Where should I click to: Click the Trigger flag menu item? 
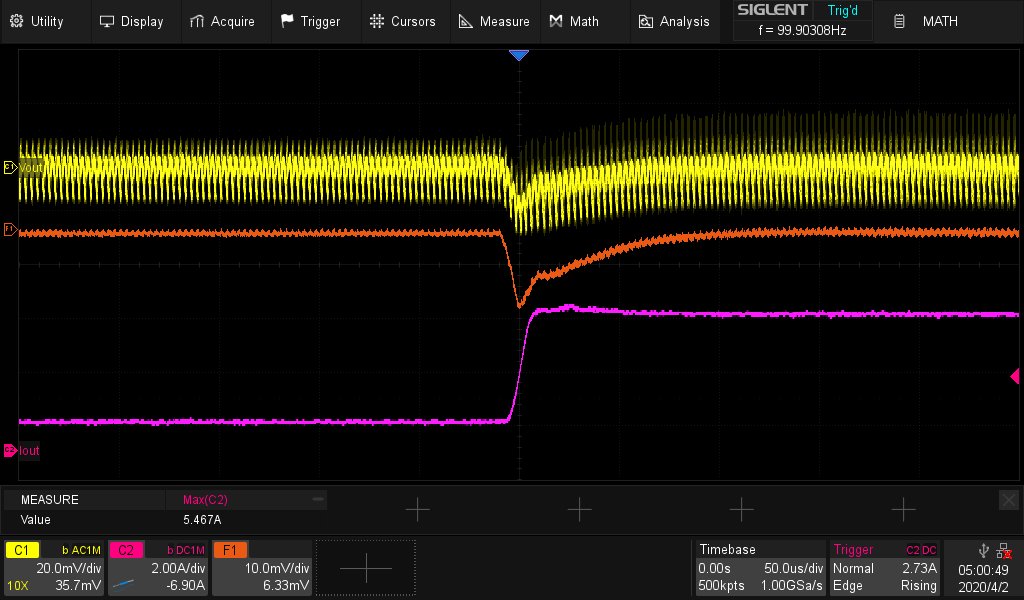310,21
